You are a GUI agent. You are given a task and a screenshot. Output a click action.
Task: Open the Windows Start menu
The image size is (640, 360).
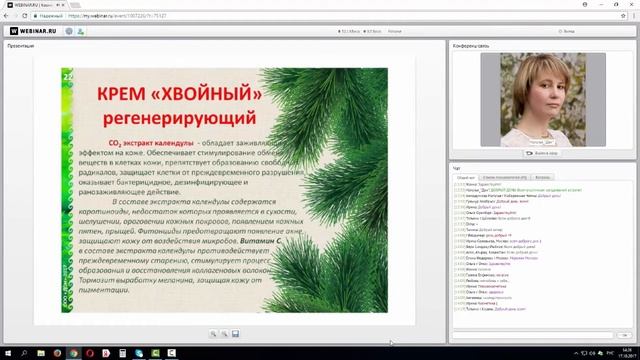tap(8, 353)
